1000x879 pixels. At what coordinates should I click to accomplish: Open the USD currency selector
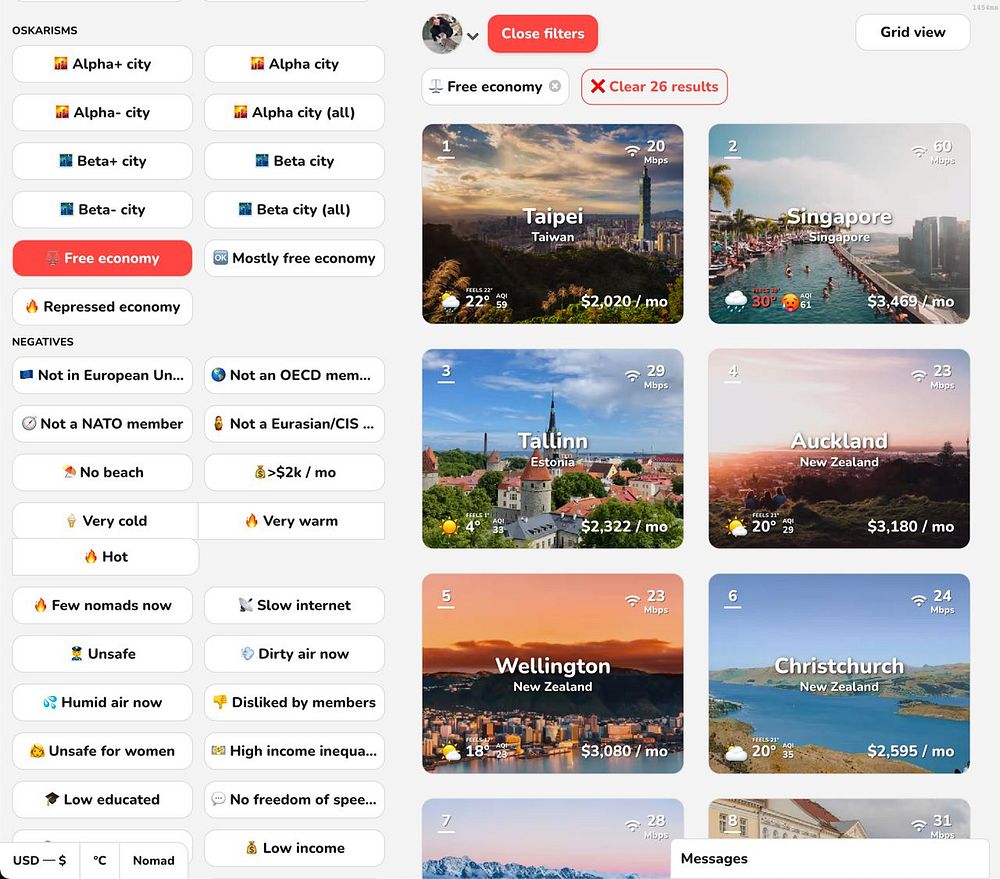[40, 861]
